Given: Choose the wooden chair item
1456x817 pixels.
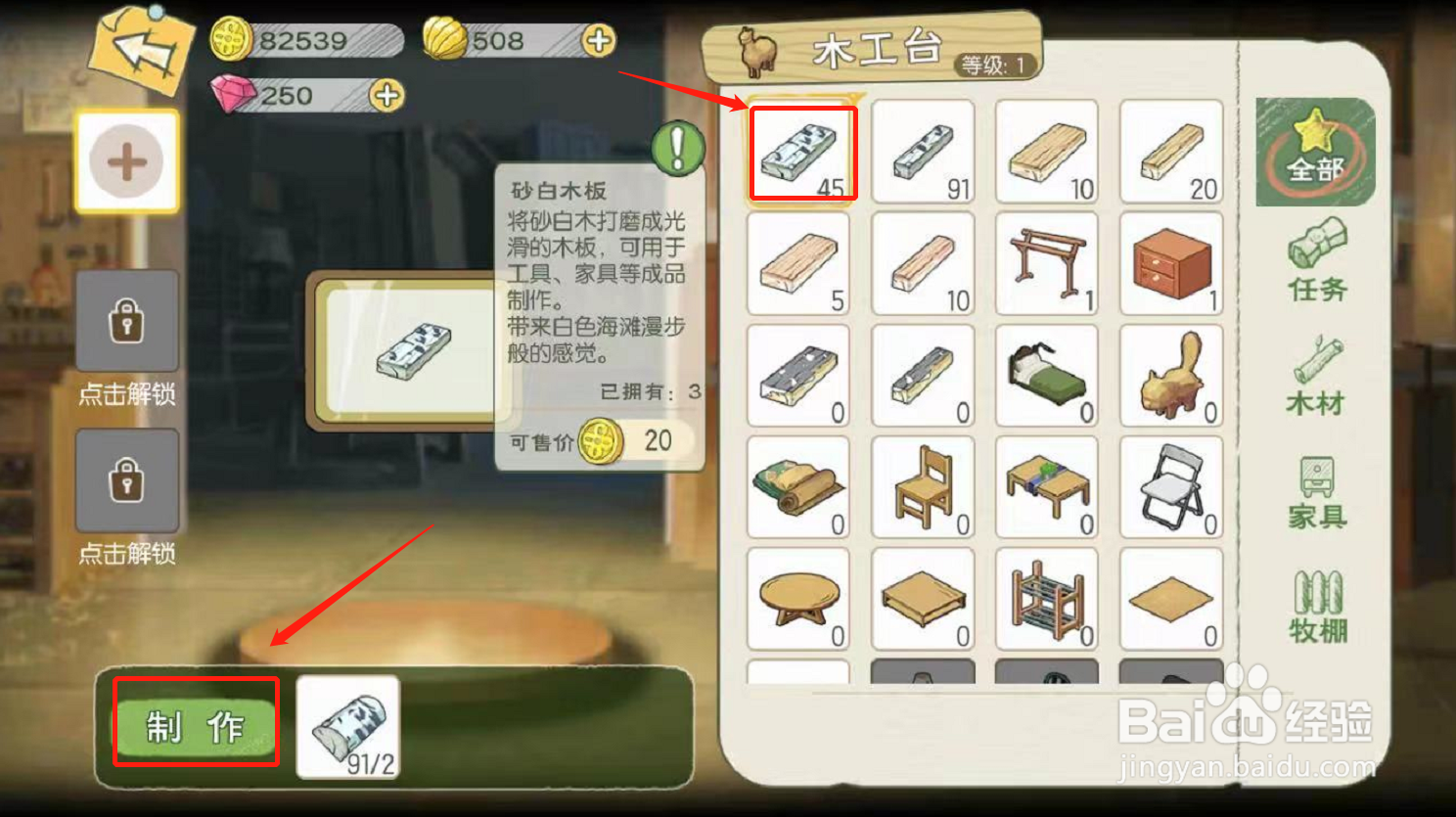Looking at the screenshot, I should pos(923,487).
